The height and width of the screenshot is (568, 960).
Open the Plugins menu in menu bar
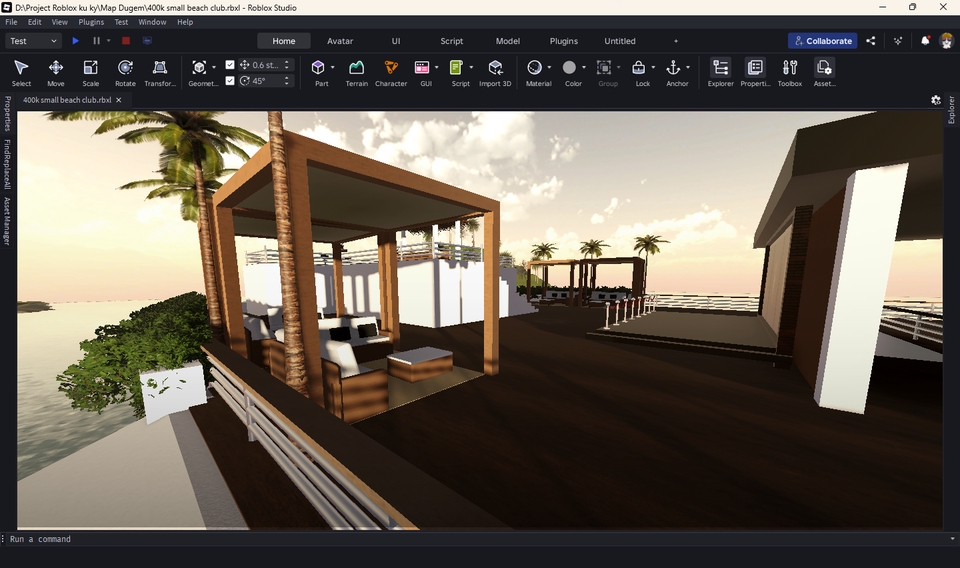[91, 22]
